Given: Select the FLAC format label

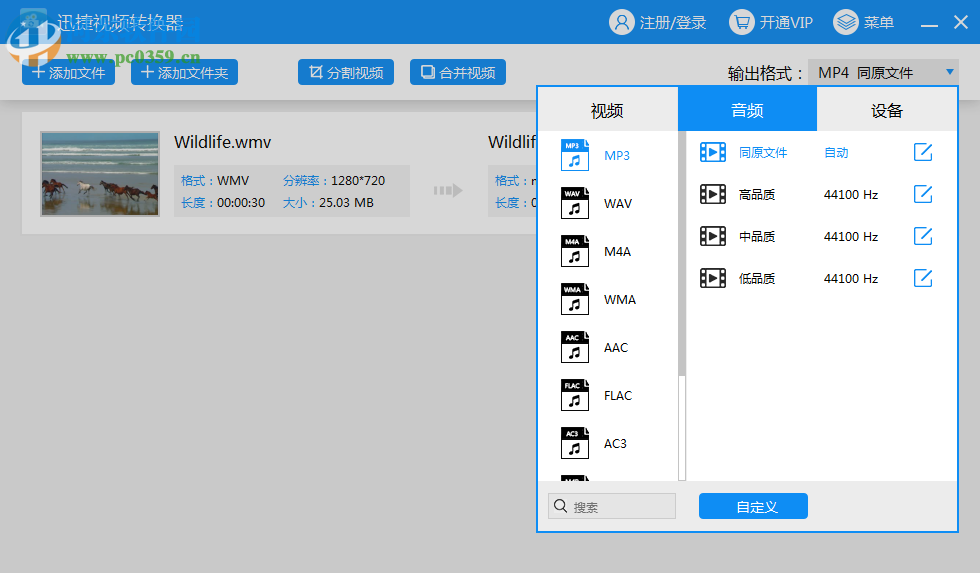Looking at the screenshot, I should tap(618, 396).
